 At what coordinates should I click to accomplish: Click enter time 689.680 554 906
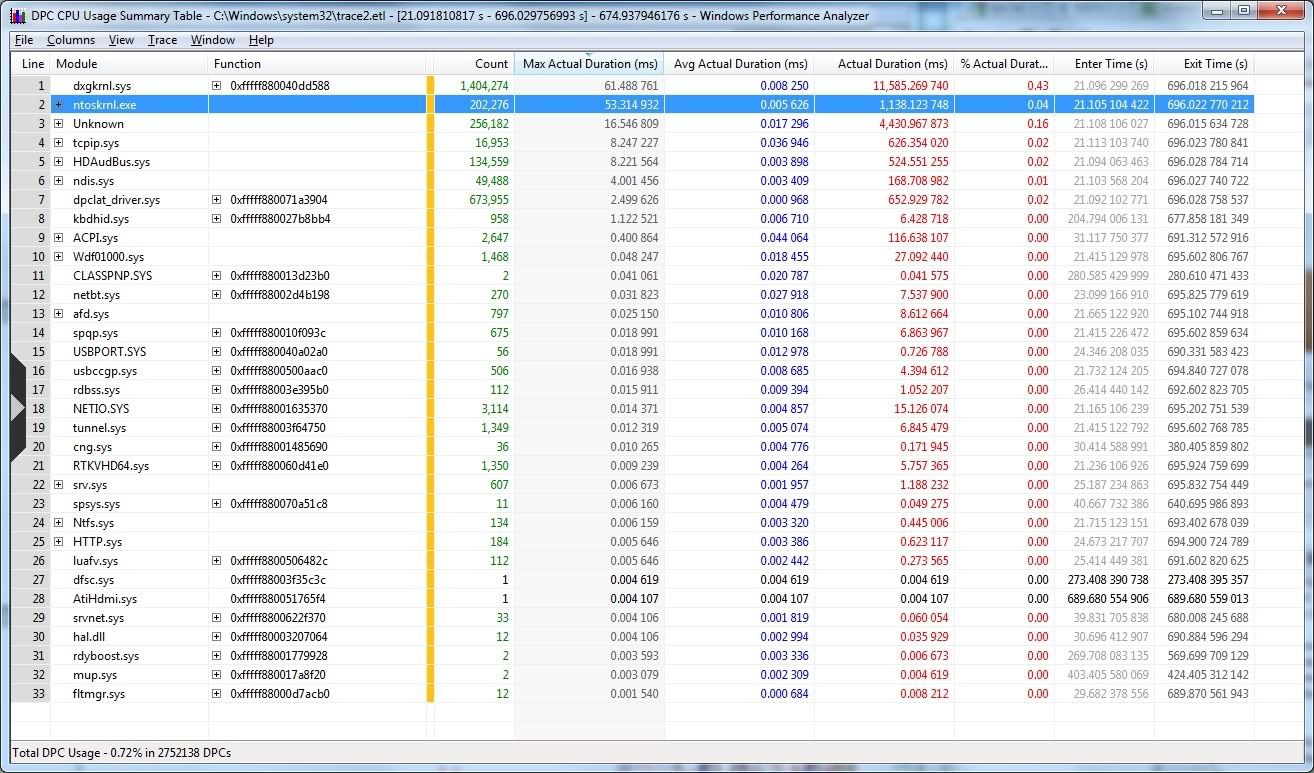point(1108,599)
